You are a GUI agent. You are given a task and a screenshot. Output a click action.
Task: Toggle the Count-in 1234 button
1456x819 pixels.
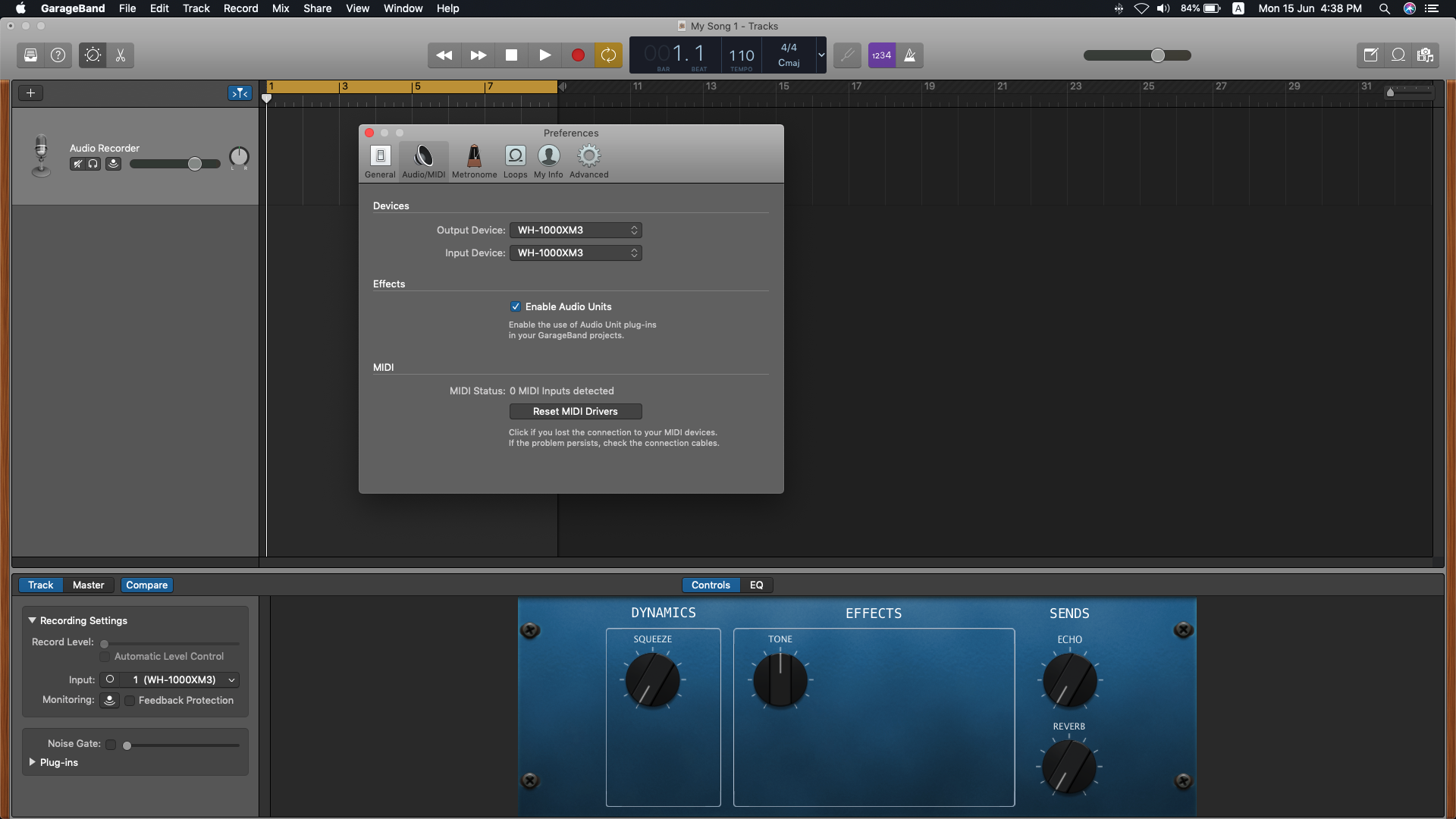(x=881, y=55)
